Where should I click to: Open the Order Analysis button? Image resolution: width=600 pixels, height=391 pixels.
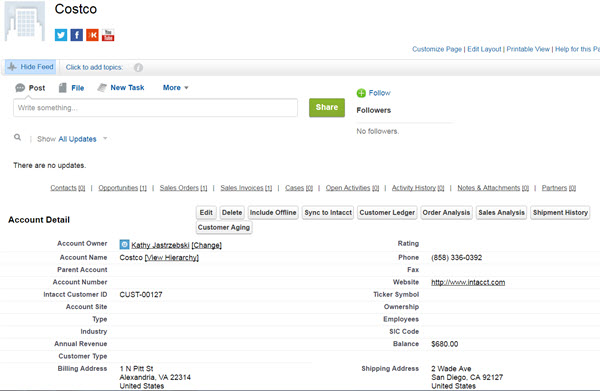pyautogui.click(x=446, y=213)
